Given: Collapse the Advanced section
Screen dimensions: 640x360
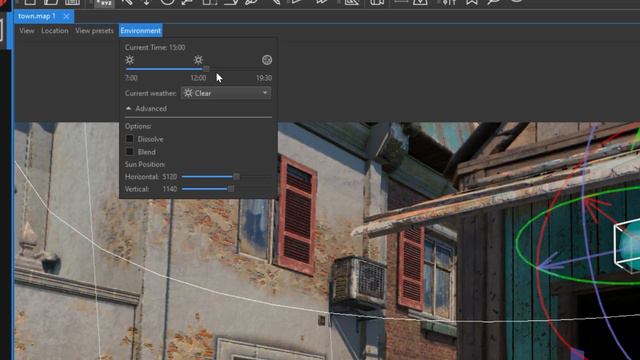Looking at the screenshot, I should click(146, 109).
